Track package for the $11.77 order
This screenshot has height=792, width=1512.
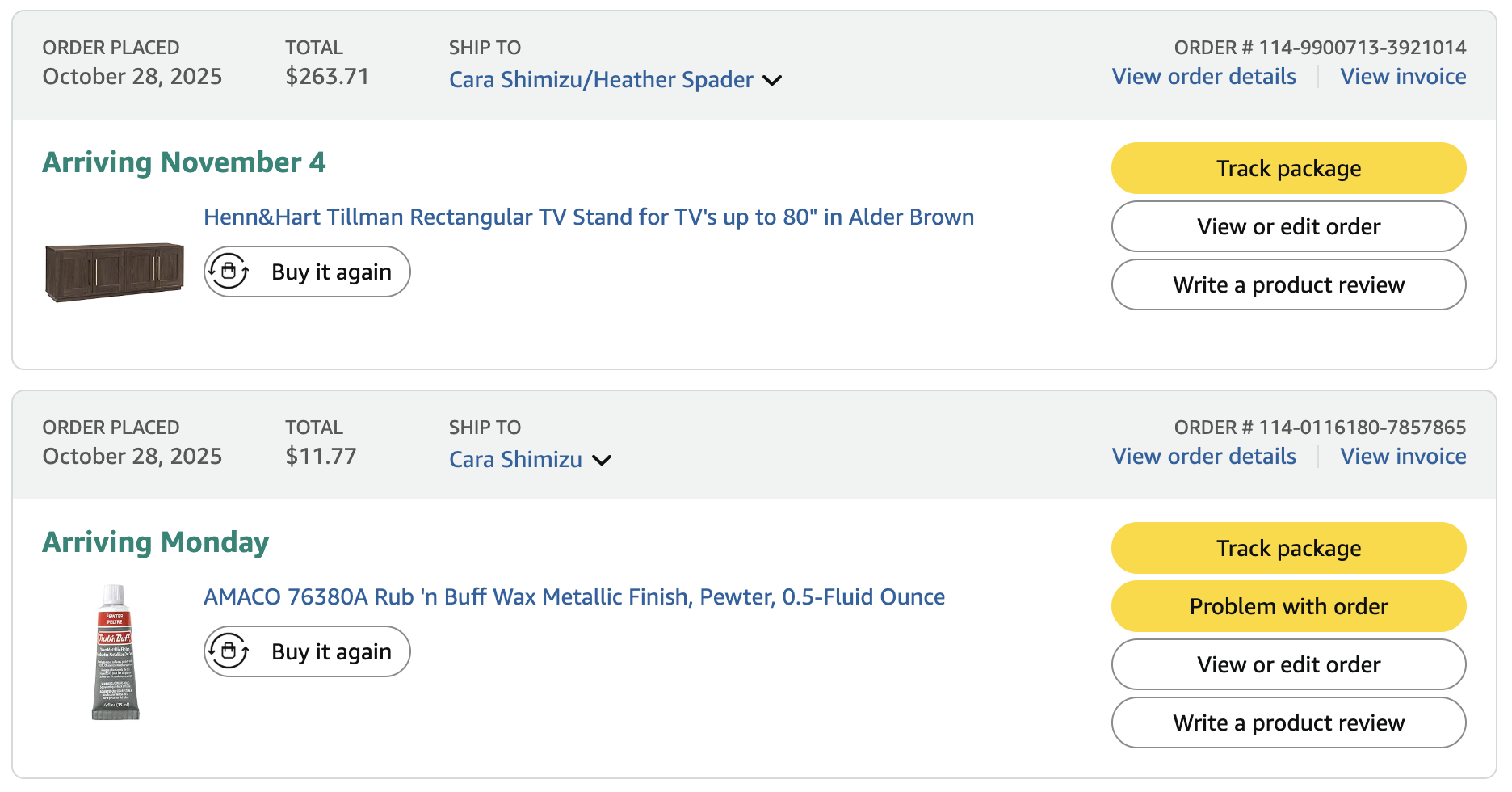click(x=1288, y=548)
